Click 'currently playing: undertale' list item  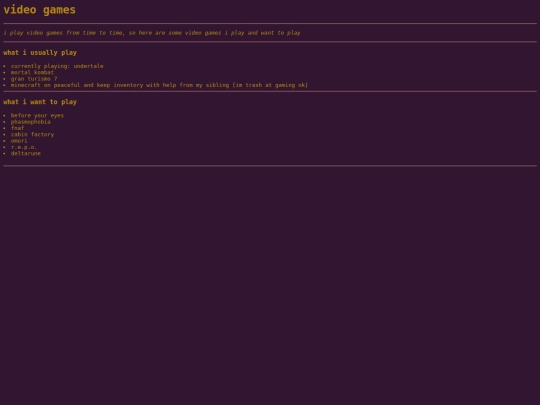[x=57, y=66]
